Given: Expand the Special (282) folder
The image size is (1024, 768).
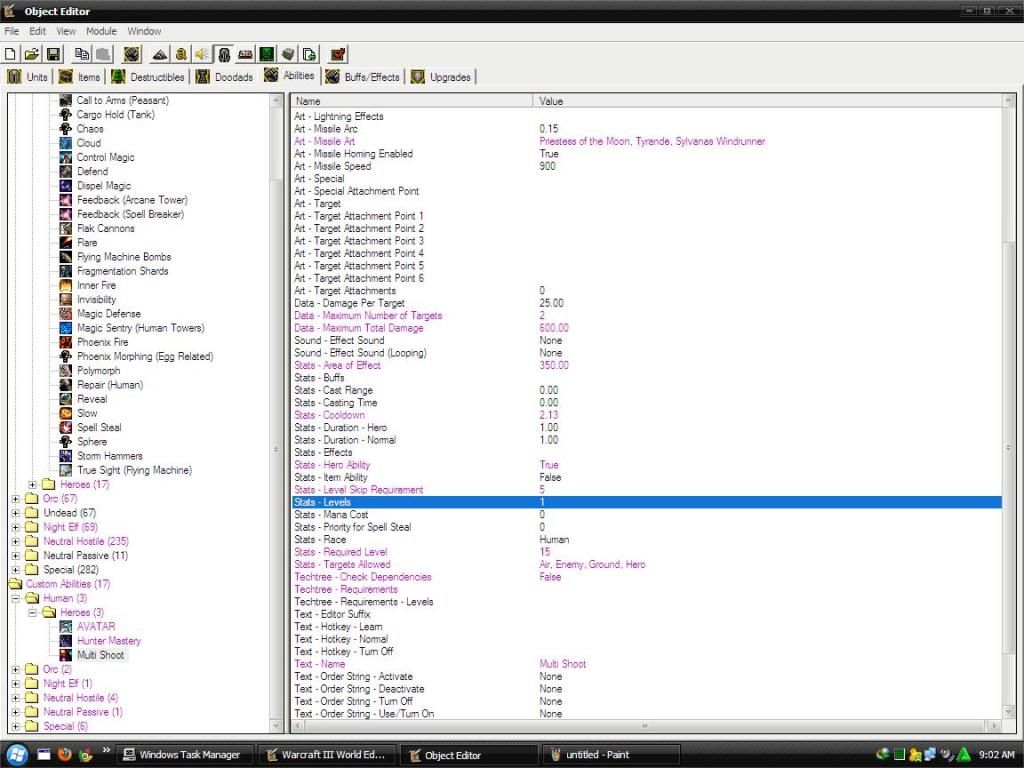Looking at the screenshot, I should pyautogui.click(x=15, y=570).
